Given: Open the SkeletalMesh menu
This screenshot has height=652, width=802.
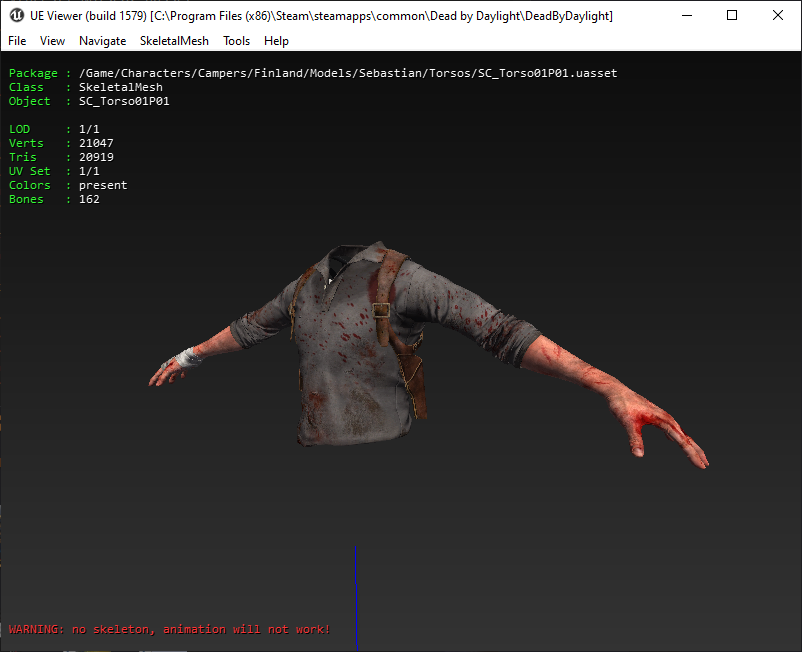Looking at the screenshot, I should click(x=174, y=41).
